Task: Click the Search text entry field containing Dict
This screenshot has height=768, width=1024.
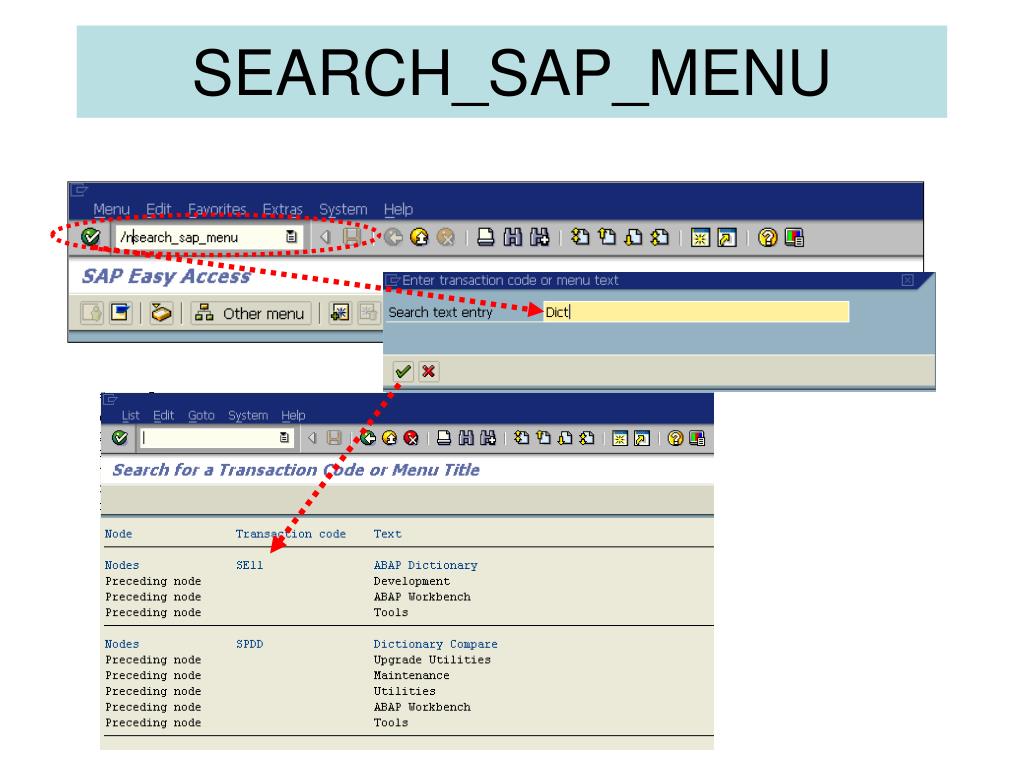Action: click(x=696, y=312)
